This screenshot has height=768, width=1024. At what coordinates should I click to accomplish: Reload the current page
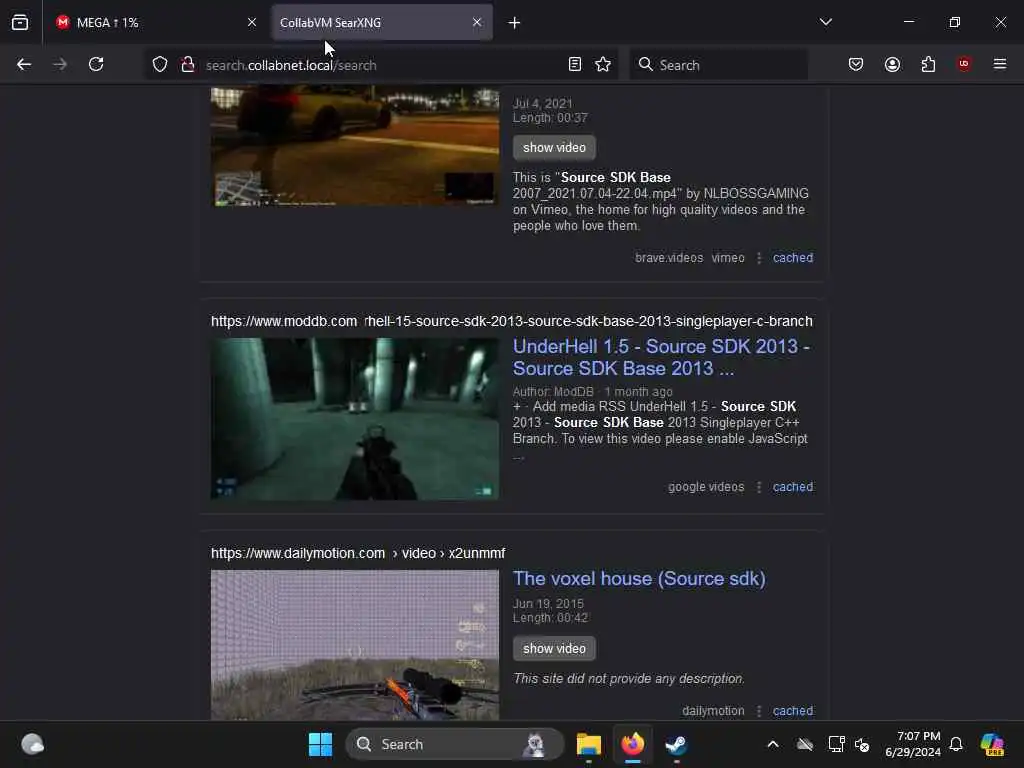96,64
